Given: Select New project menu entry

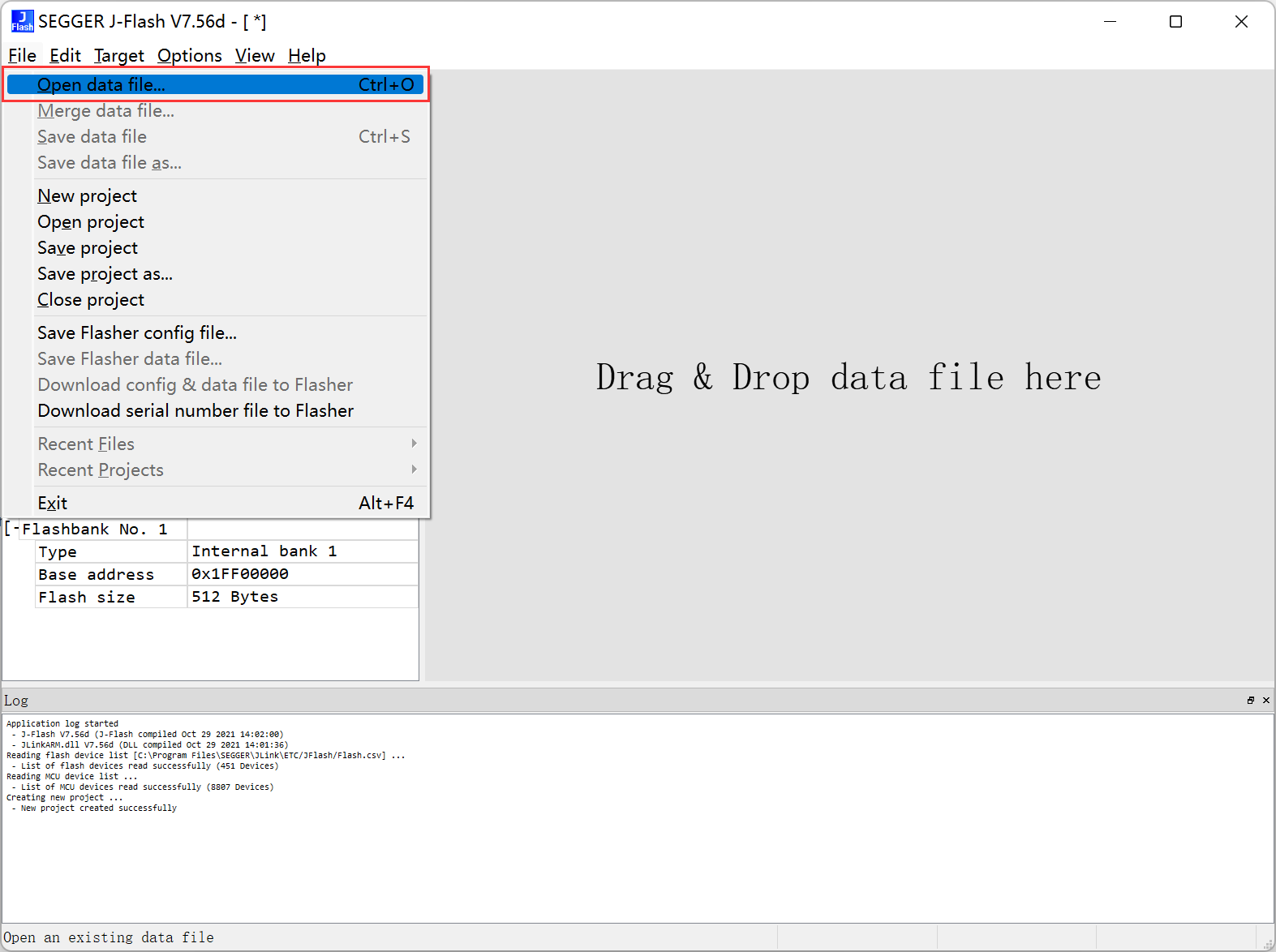Looking at the screenshot, I should click(88, 195).
